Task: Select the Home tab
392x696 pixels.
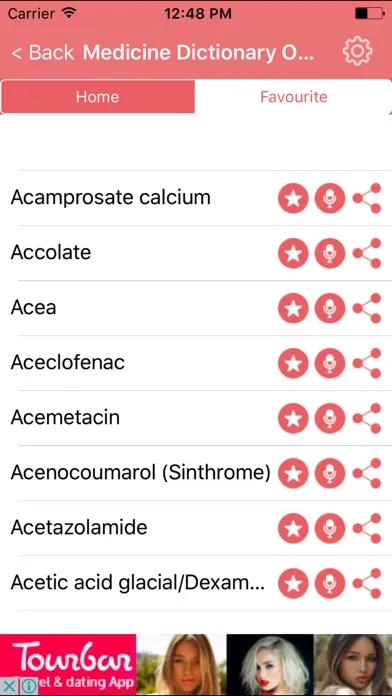Action: click(x=98, y=97)
